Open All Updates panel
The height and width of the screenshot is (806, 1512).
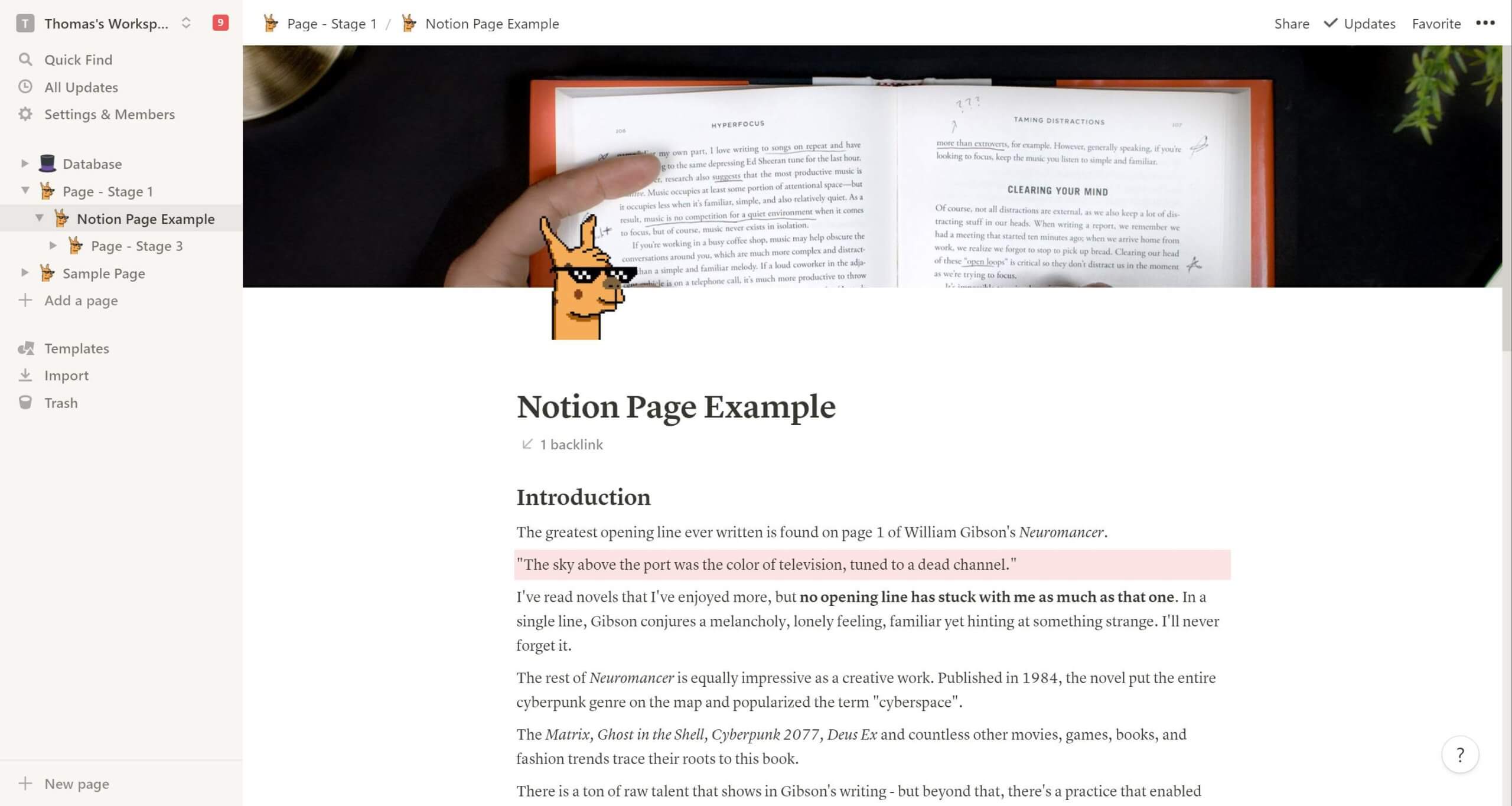tap(80, 87)
